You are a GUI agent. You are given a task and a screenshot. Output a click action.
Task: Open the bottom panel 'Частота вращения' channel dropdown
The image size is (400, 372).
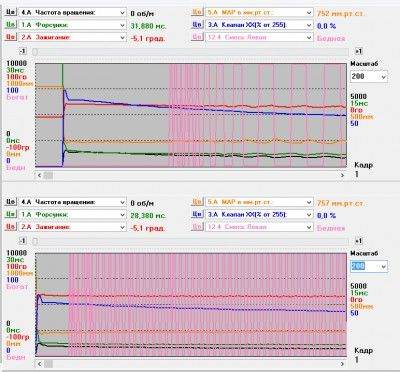click(72, 202)
